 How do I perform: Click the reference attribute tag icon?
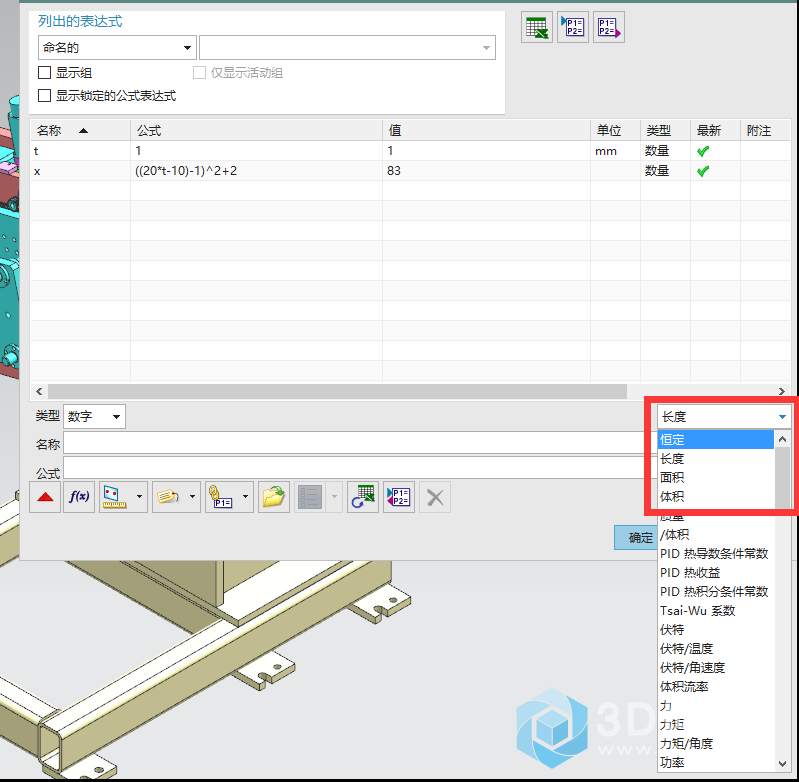click(168, 497)
